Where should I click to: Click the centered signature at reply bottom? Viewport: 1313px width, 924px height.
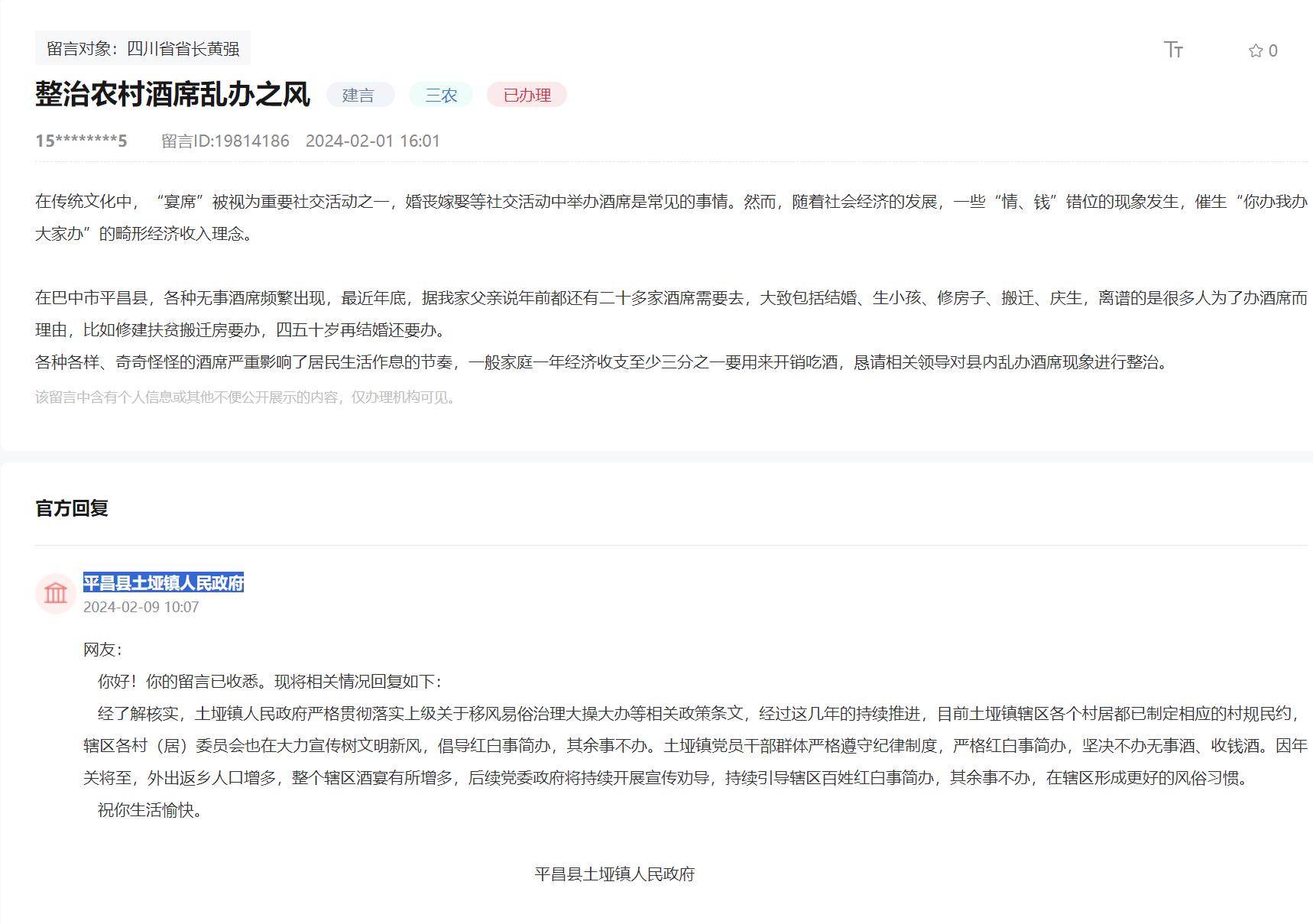coord(614,874)
